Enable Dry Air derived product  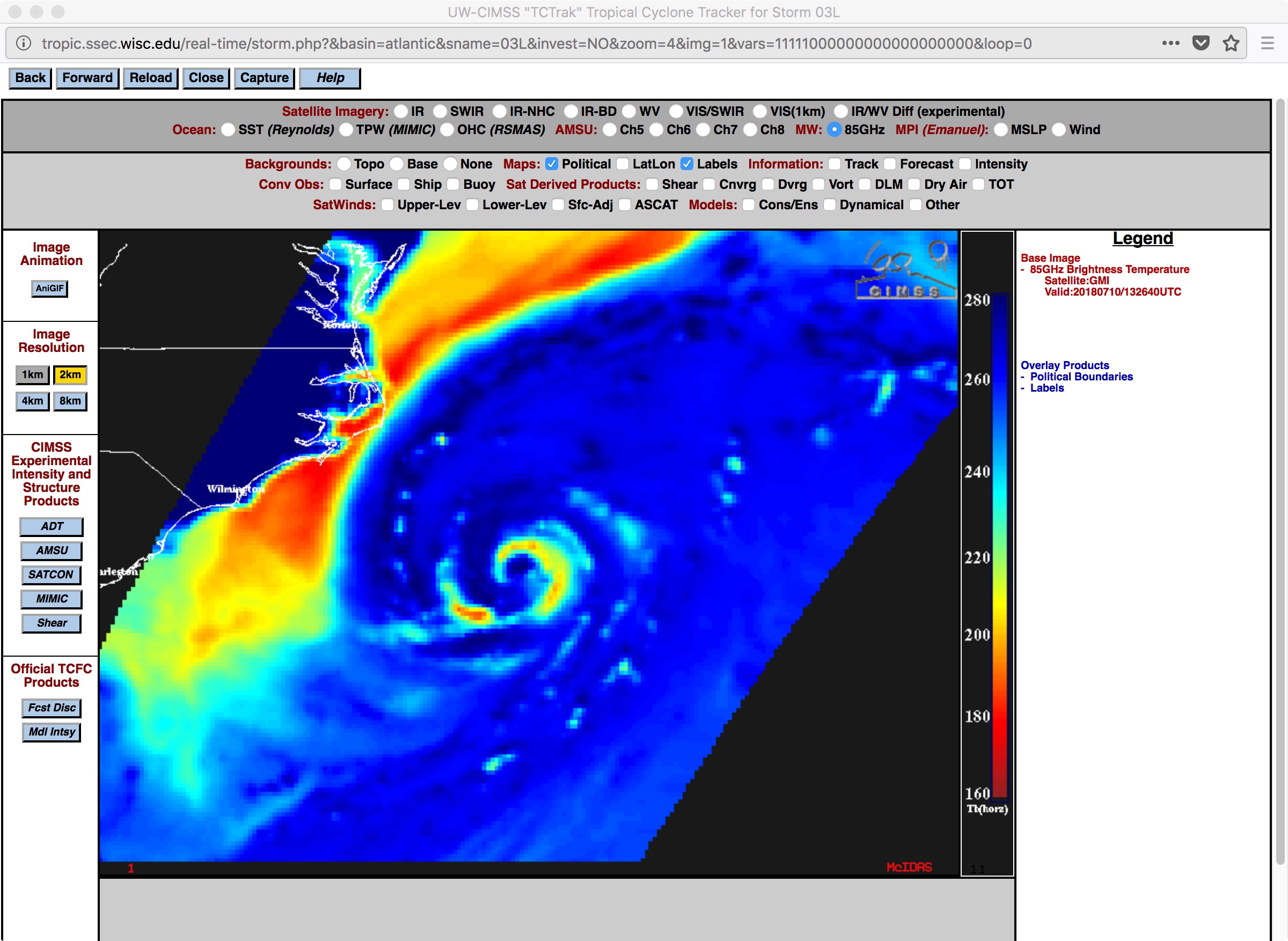point(914,184)
